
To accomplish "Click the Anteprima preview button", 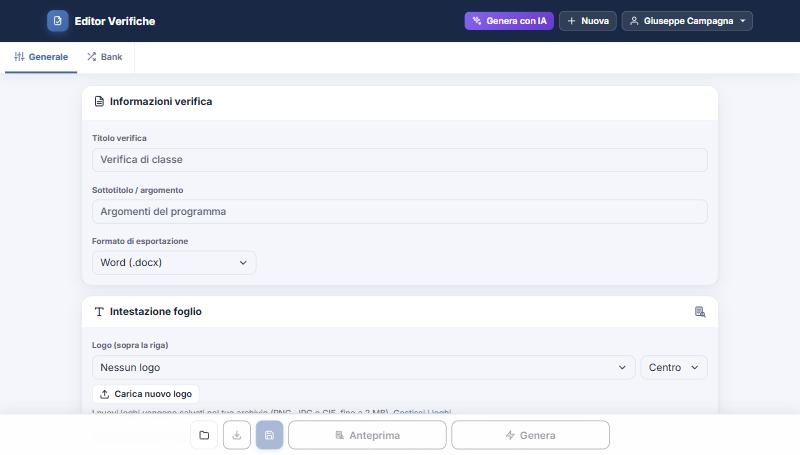I will pyautogui.click(x=367, y=435).
